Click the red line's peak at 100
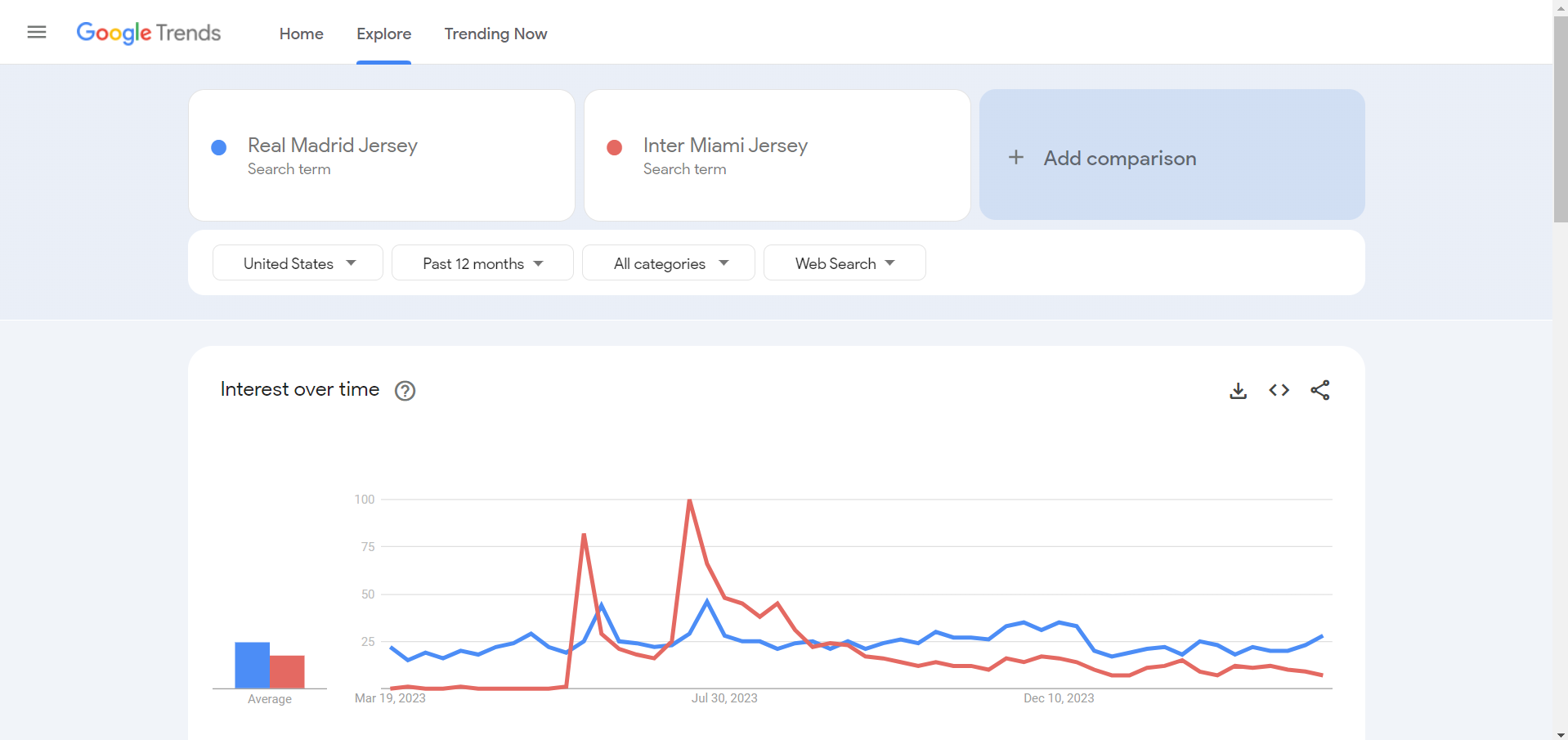This screenshot has height=740, width=1568. pyautogui.click(x=690, y=500)
